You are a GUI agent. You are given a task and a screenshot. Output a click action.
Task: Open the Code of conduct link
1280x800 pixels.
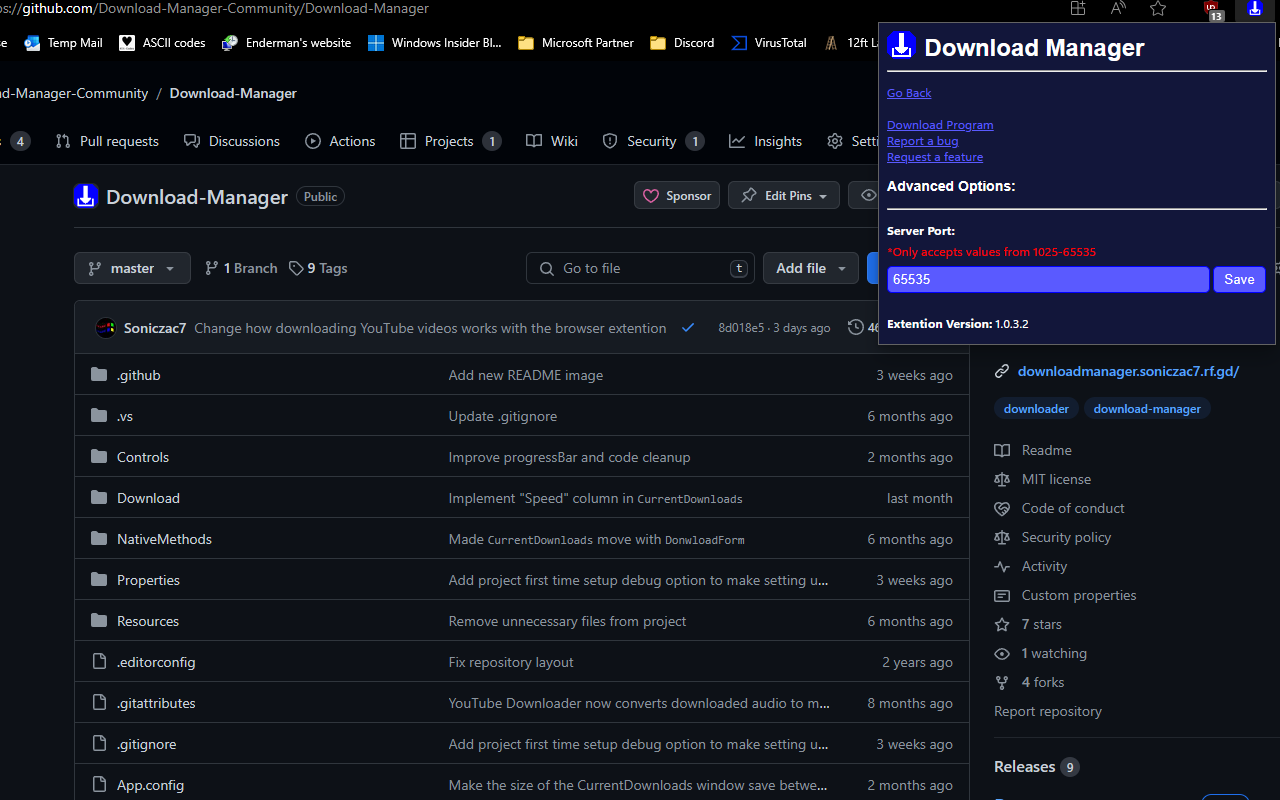[1073, 509]
